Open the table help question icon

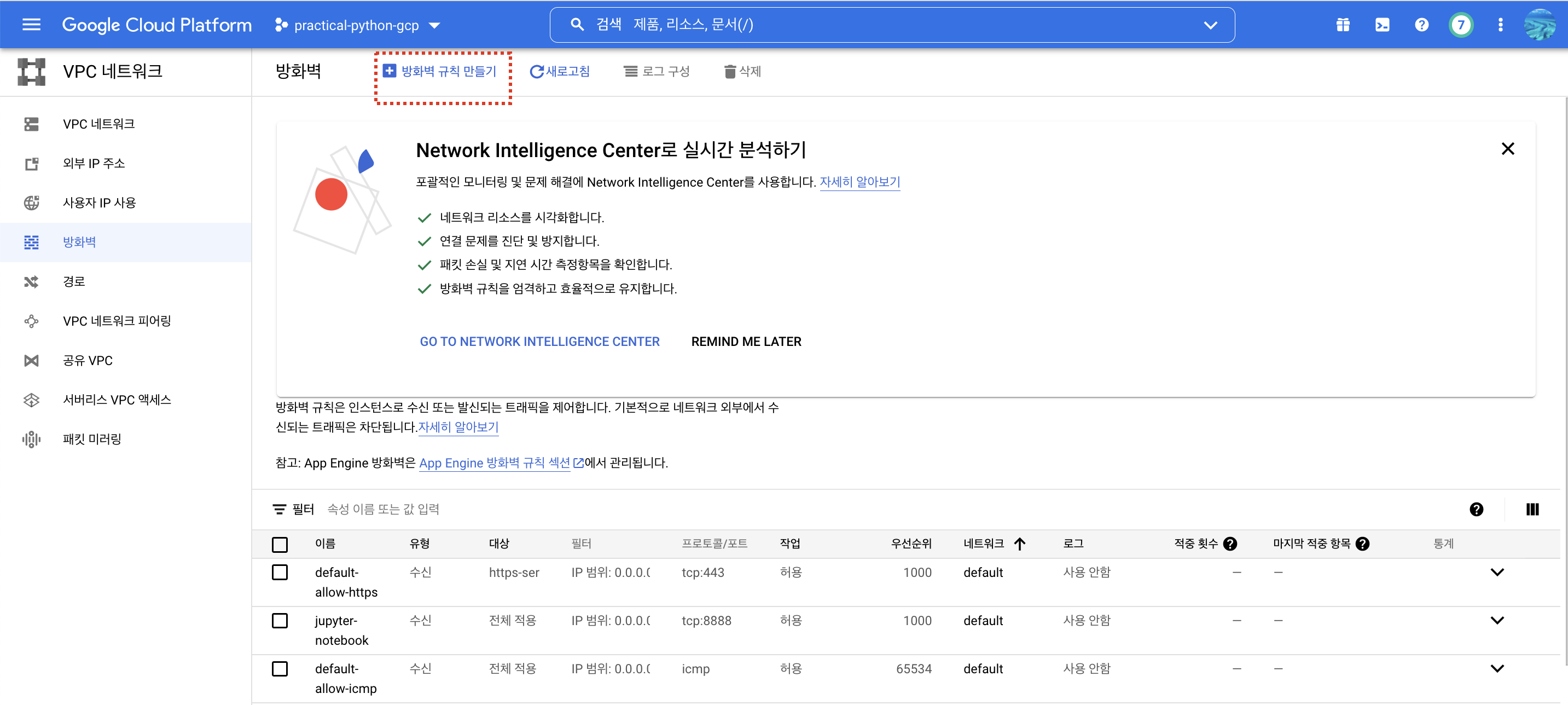click(1476, 509)
